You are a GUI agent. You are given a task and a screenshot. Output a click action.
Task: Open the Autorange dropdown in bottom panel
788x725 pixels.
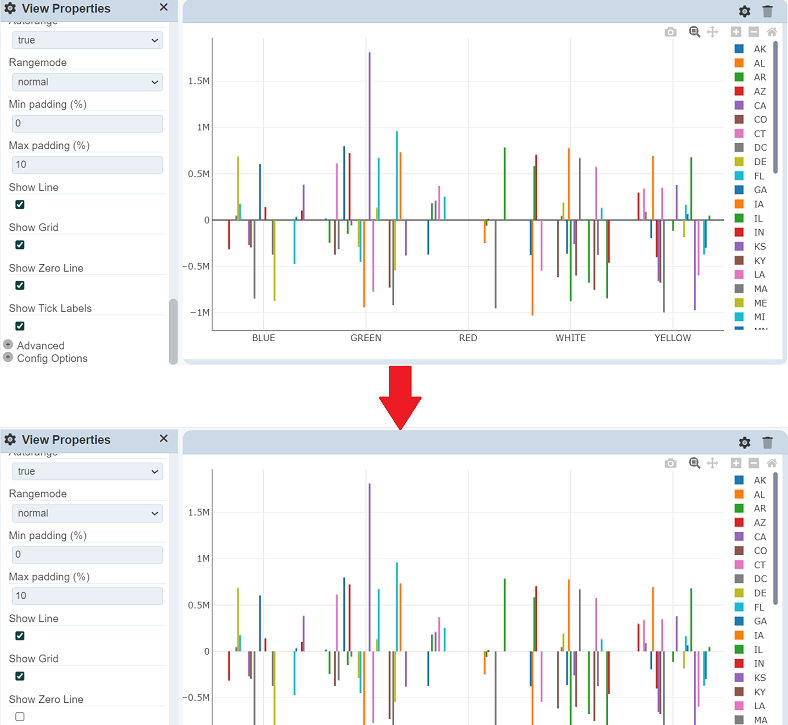(x=86, y=471)
